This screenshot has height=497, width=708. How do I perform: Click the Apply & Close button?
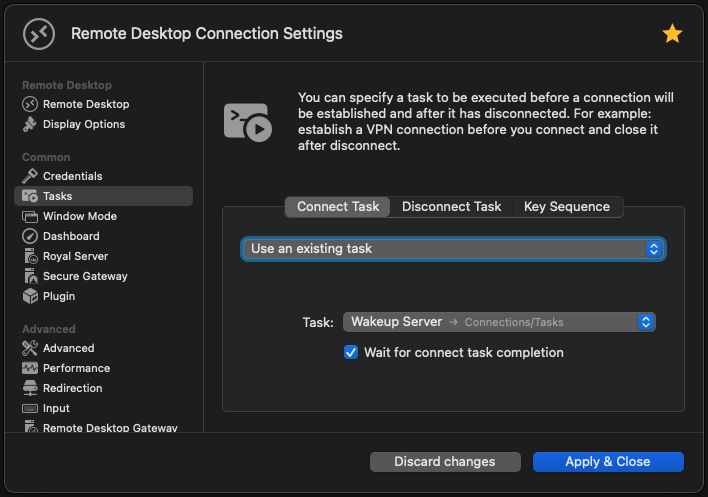608,462
